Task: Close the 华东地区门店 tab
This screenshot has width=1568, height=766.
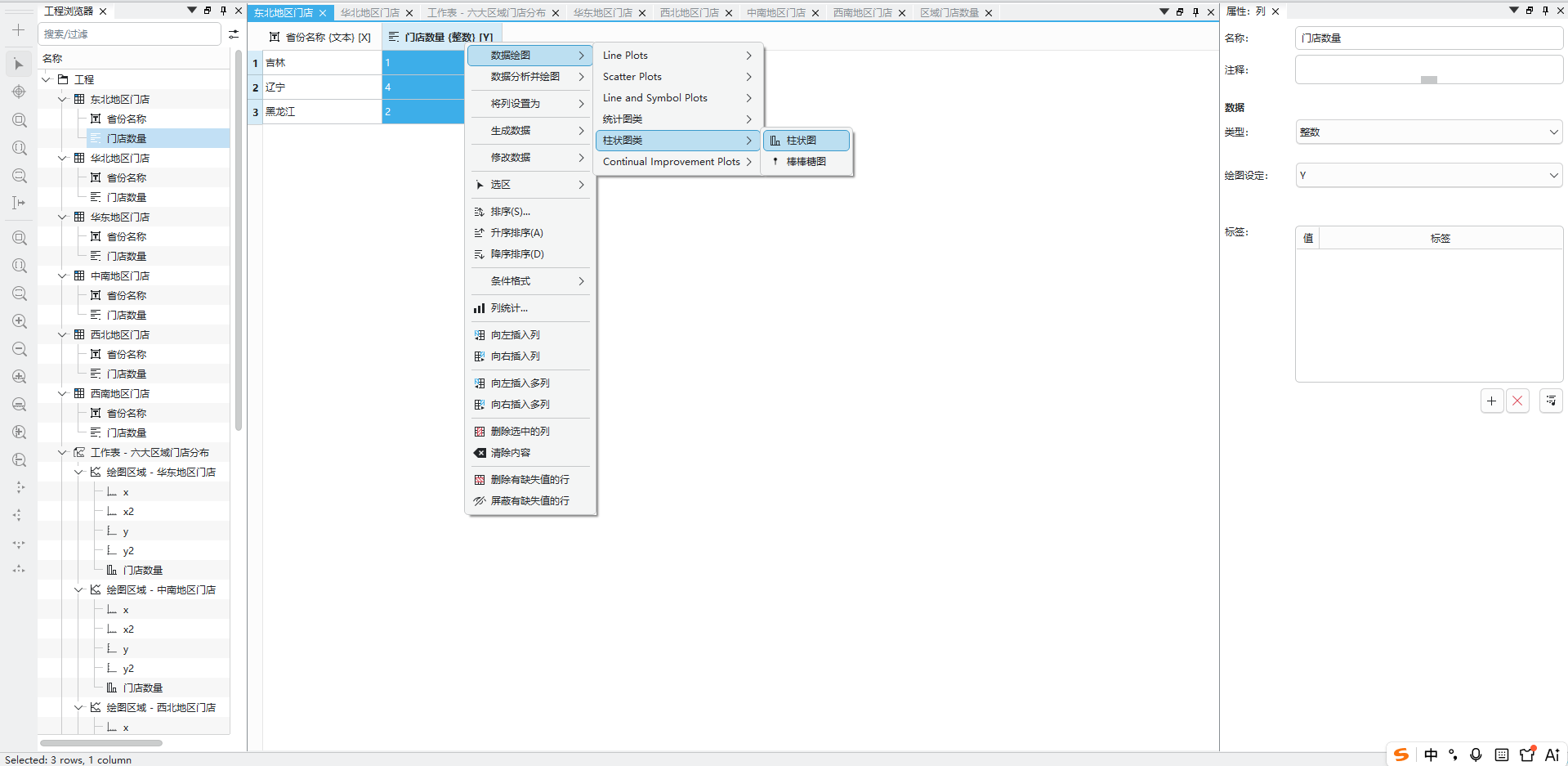Action: point(642,13)
